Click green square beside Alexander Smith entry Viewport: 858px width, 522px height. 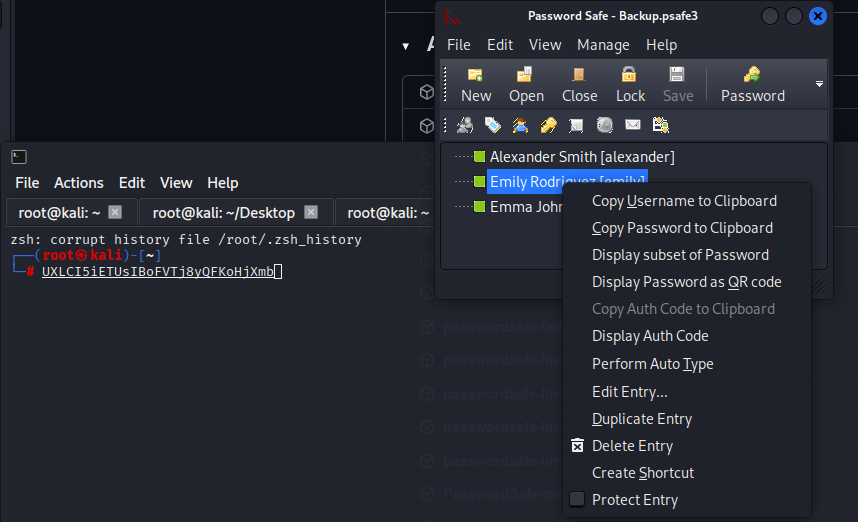(x=479, y=157)
